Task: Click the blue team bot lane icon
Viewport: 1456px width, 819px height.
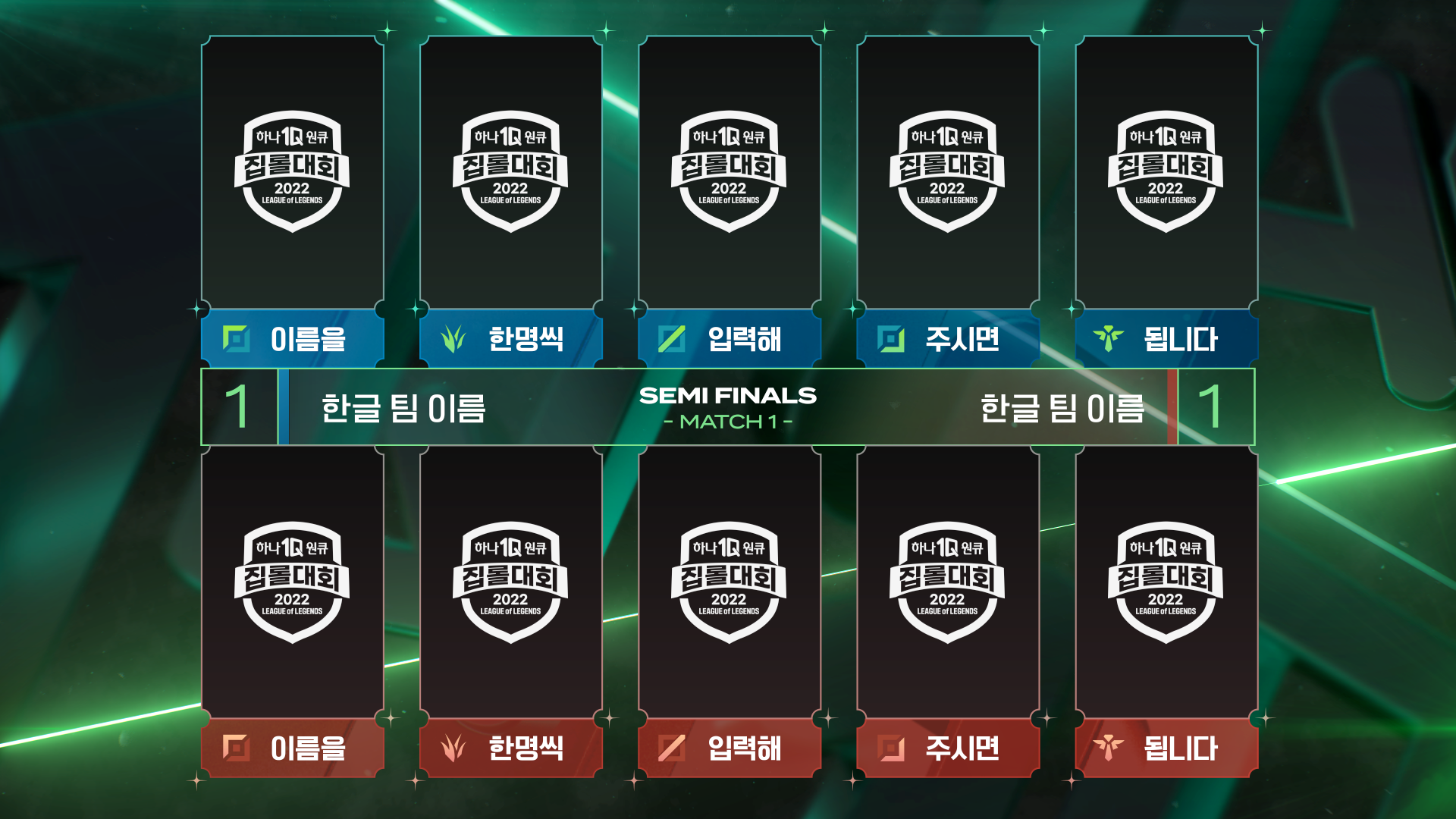Action: click(891, 339)
